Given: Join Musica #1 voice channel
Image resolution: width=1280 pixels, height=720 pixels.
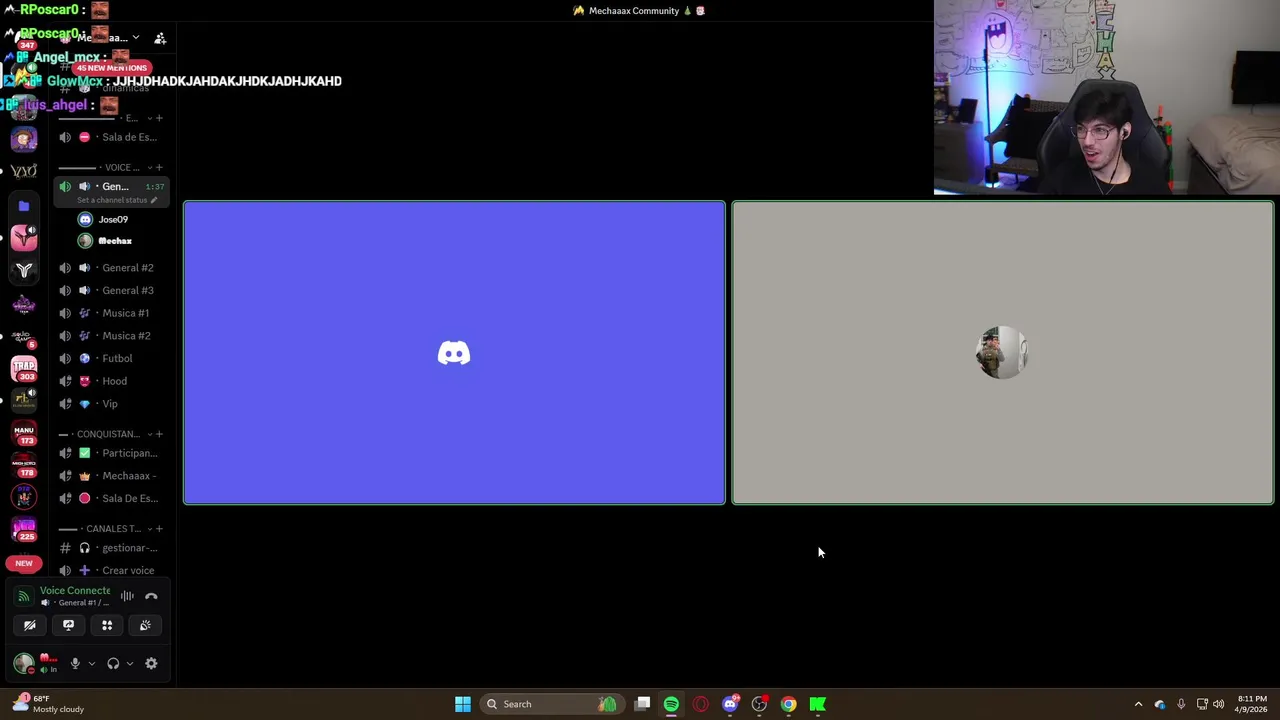Looking at the screenshot, I should (x=111, y=313).
